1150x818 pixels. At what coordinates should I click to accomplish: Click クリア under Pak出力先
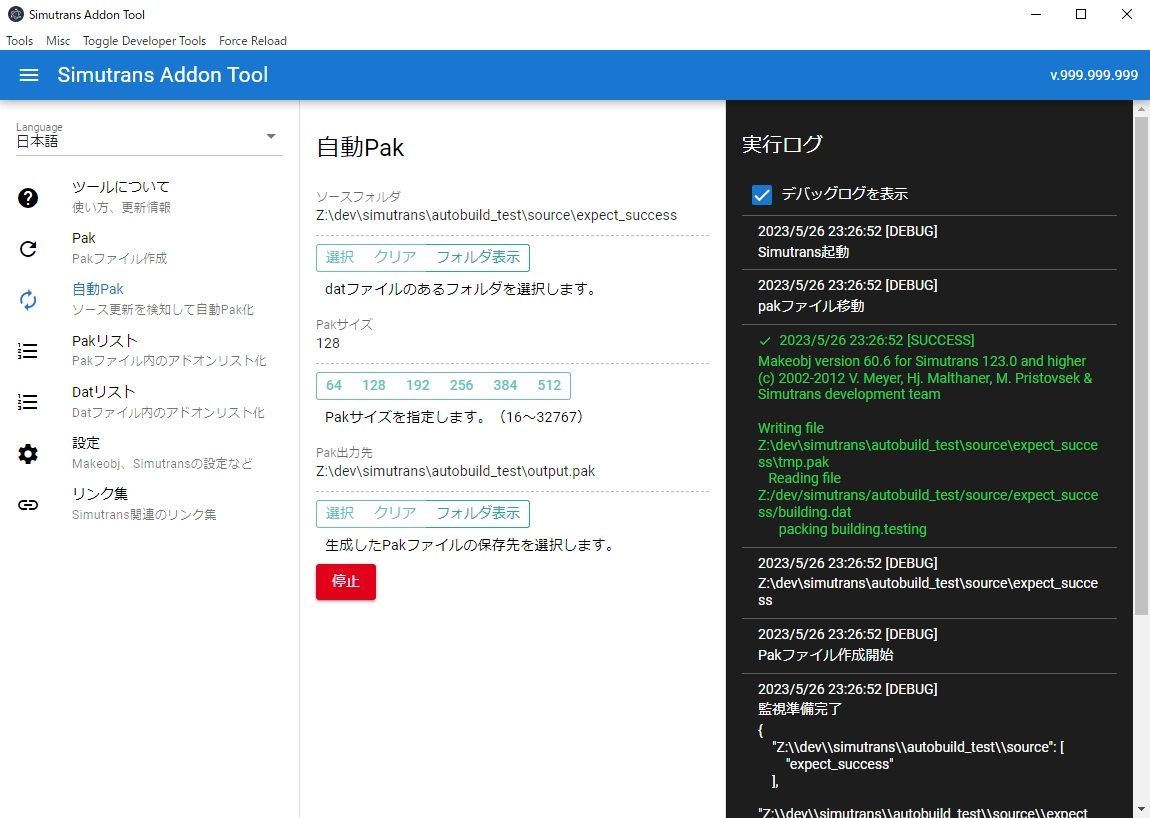395,514
